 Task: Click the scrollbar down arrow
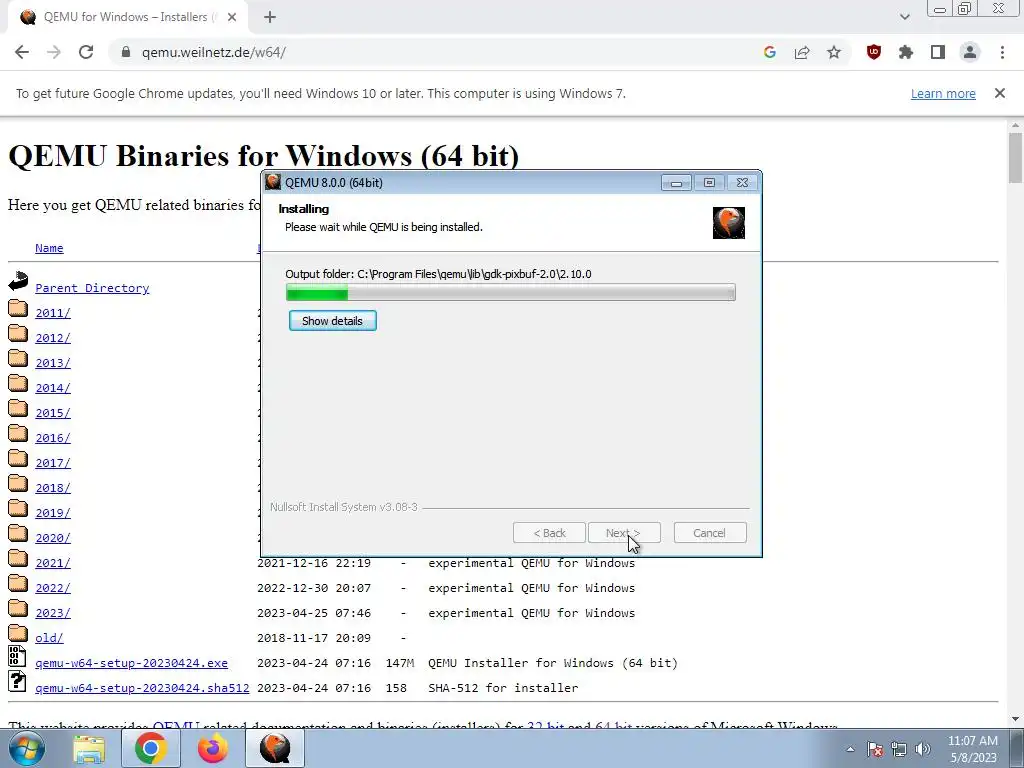coord(1016,719)
